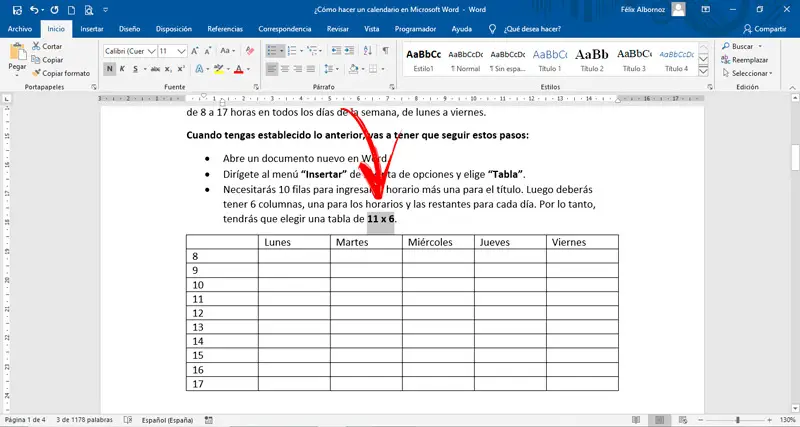This screenshot has width=800, height=427.
Task: Align text right
Action: pos(298,69)
